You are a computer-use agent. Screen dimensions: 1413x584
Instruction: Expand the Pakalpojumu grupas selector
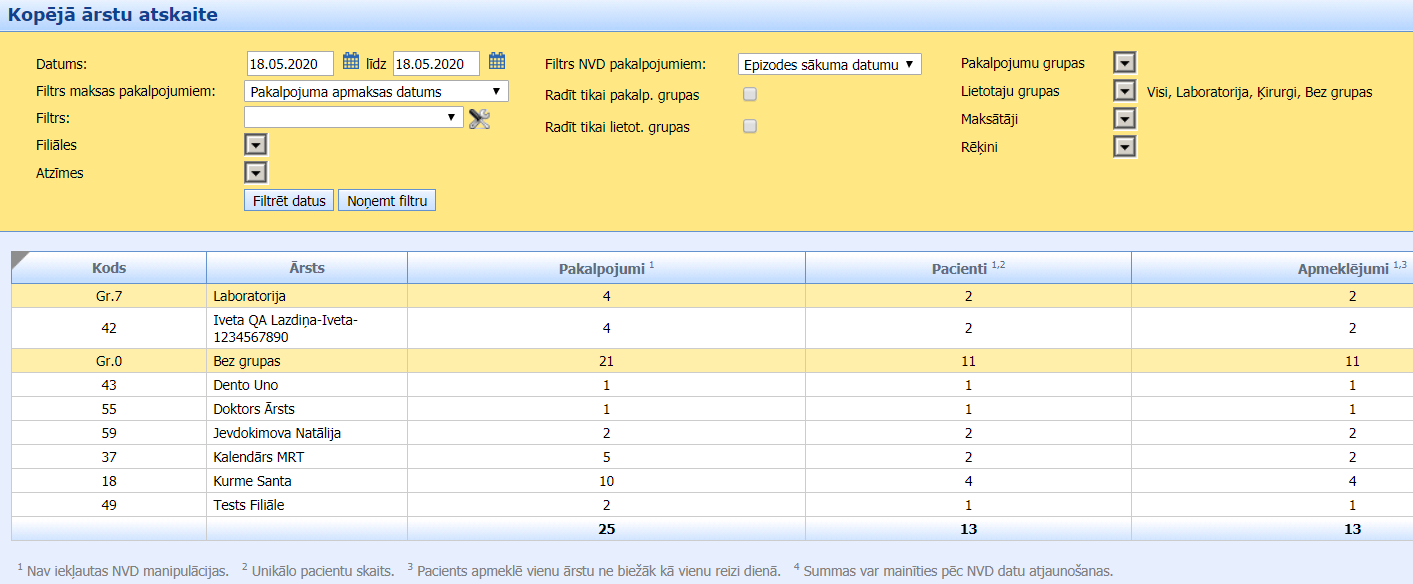pos(1125,64)
